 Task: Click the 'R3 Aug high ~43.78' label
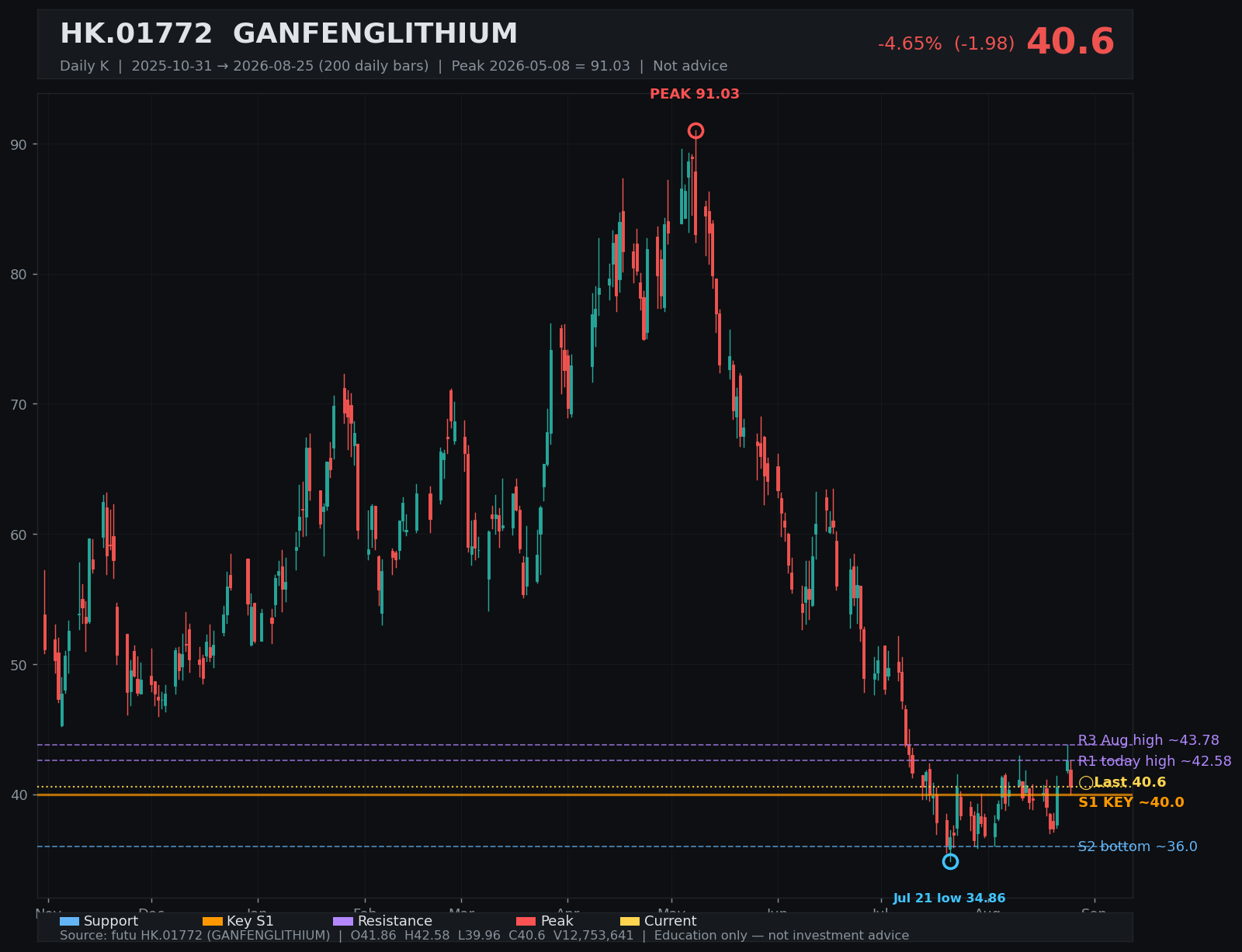pyautogui.click(x=1148, y=740)
